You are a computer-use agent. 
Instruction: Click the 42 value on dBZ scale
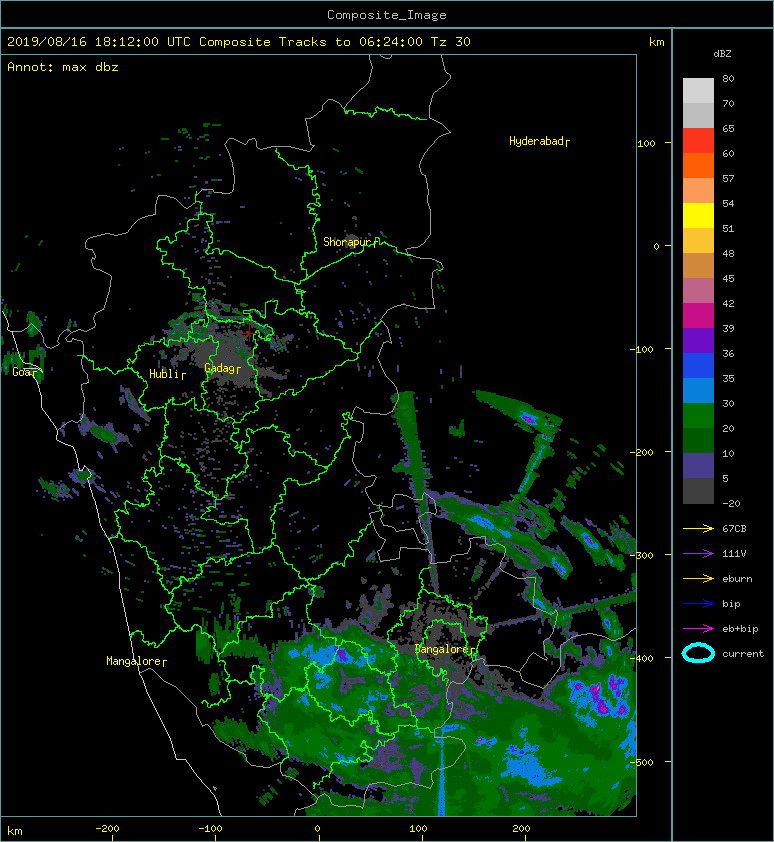pyautogui.click(x=728, y=303)
